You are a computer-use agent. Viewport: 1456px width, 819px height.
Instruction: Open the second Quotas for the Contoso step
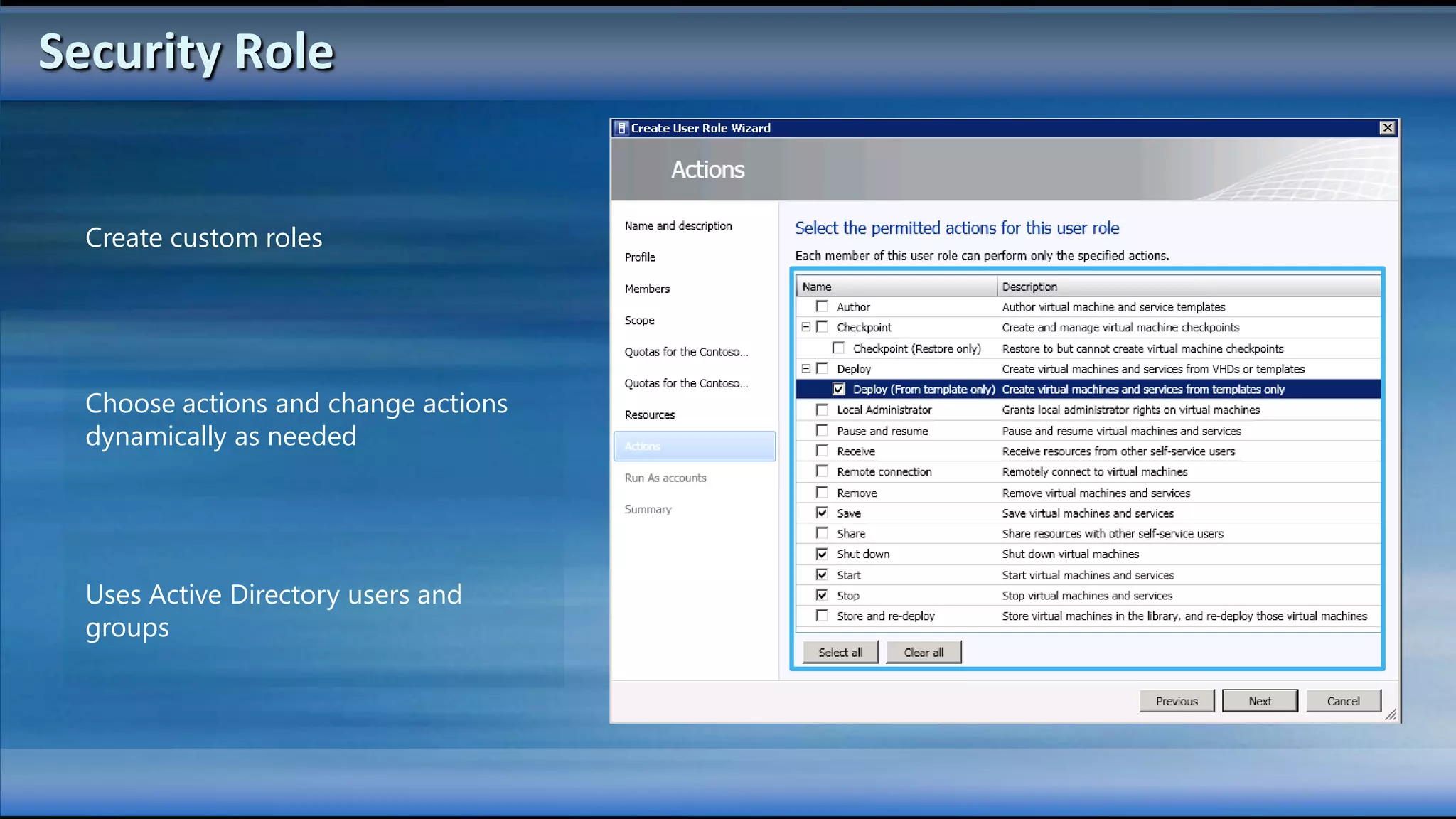[686, 383]
